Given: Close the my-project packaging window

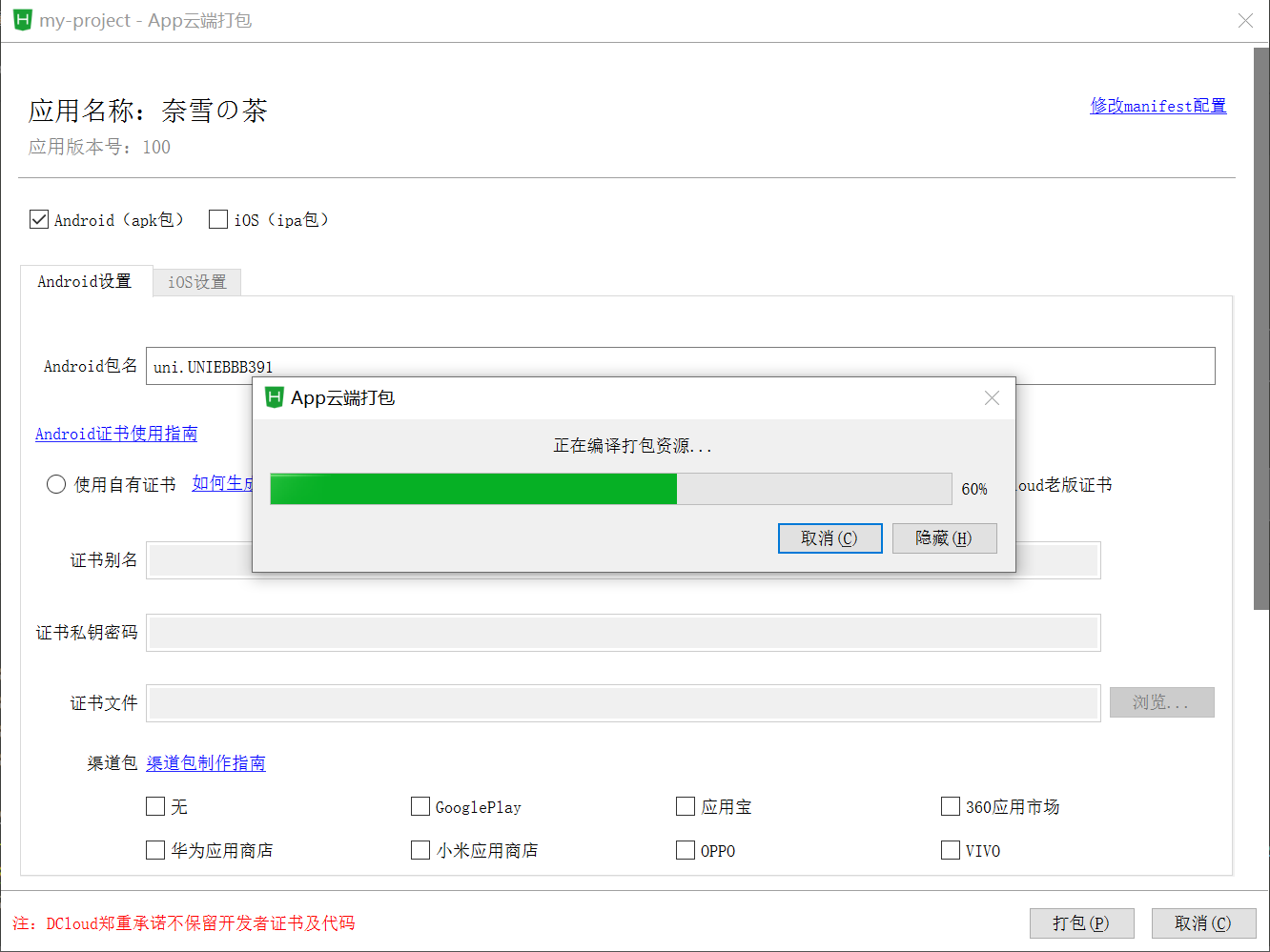Looking at the screenshot, I should [x=1245, y=20].
